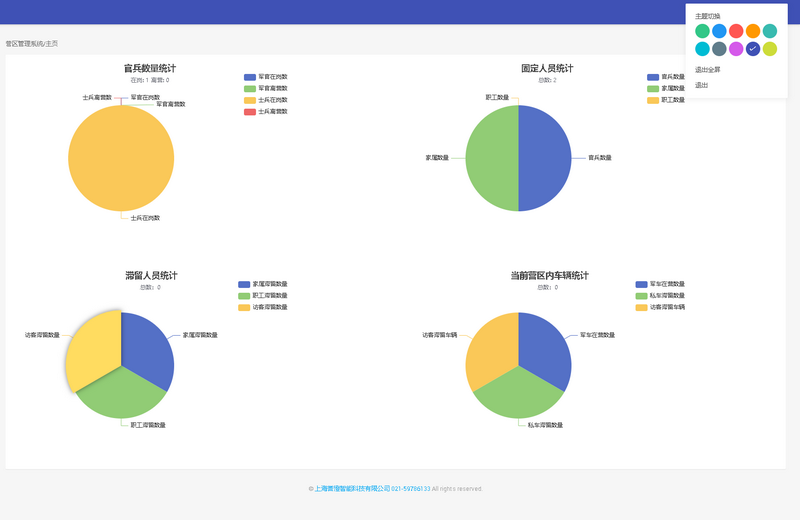Image resolution: width=800 pixels, height=520 pixels.
Task: Select the red theme color swatch
Action: pyautogui.click(x=736, y=31)
